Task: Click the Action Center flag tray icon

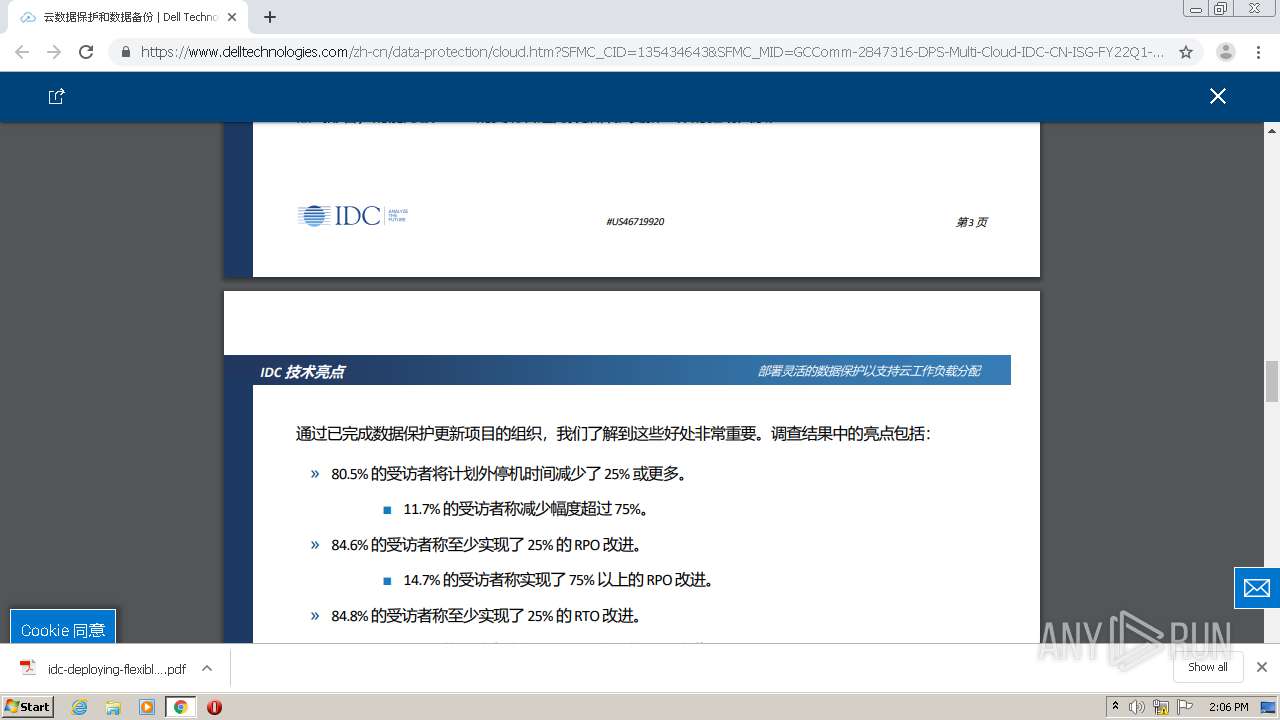Action: pos(1183,707)
